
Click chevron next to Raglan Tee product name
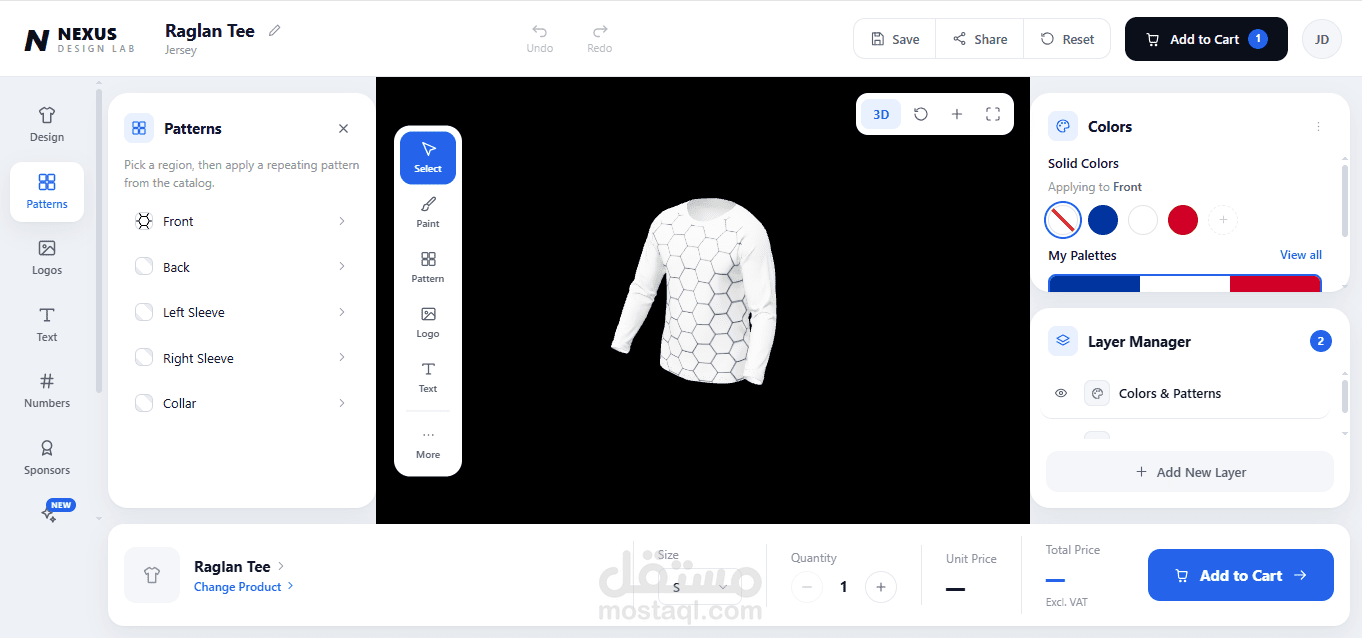[x=281, y=566]
